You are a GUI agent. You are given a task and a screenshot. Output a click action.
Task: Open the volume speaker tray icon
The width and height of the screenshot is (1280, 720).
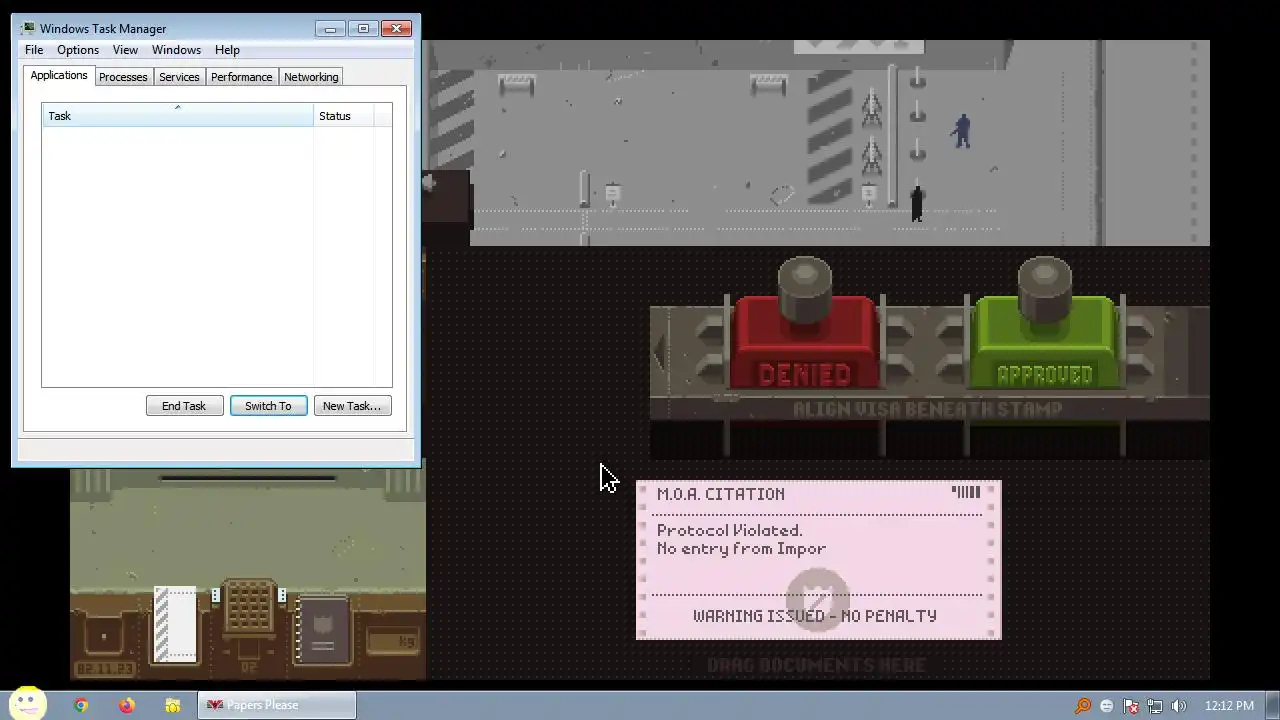[x=1179, y=706]
